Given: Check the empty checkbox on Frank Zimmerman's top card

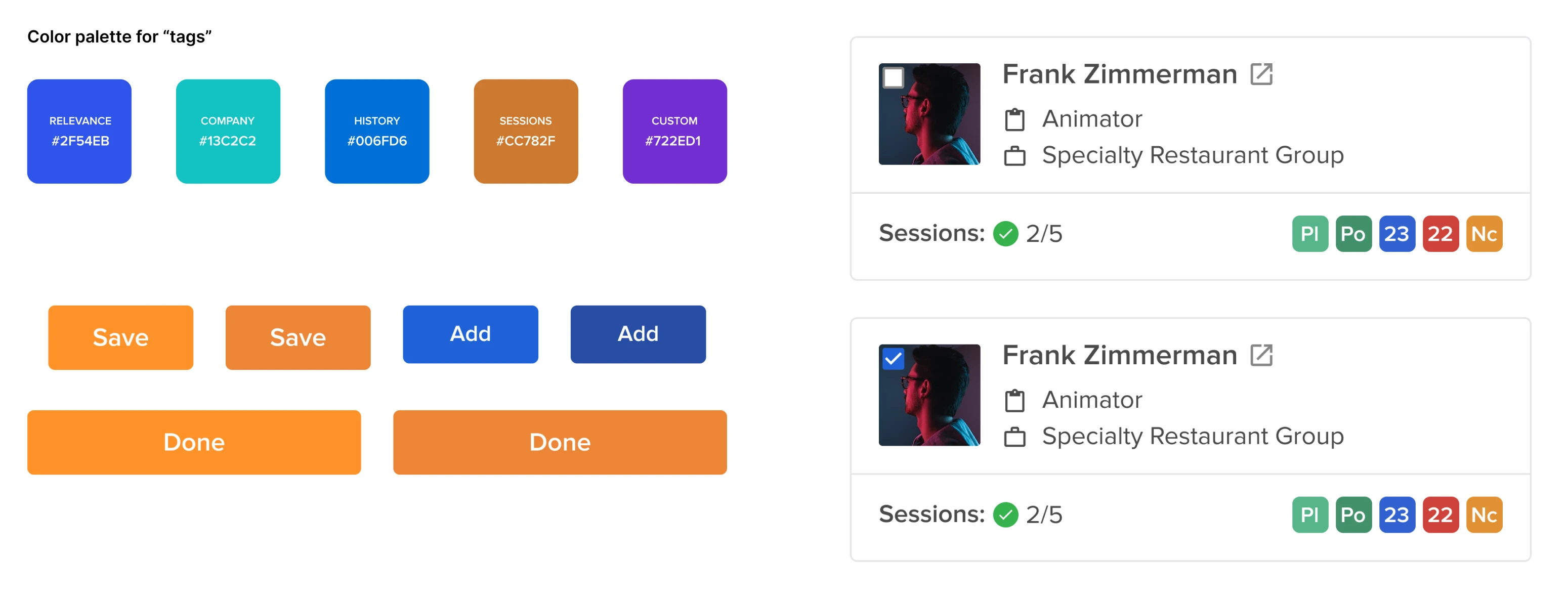Looking at the screenshot, I should pos(894,77).
